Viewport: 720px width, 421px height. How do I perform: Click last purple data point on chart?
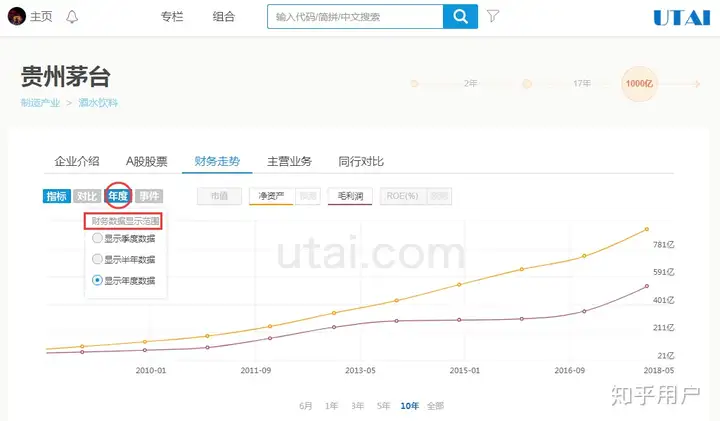647,286
